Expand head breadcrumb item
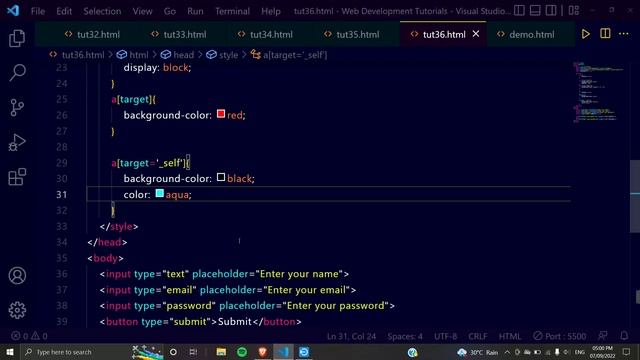 click(183, 55)
